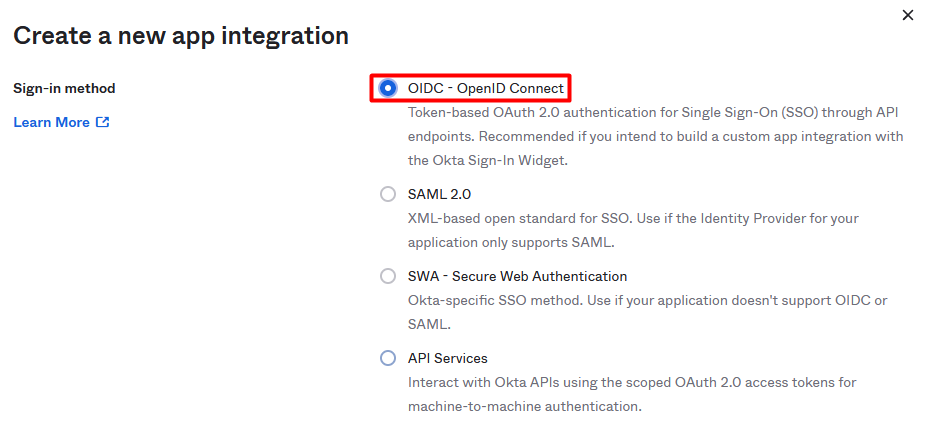Click the SAML 2.0 option label

(439, 194)
